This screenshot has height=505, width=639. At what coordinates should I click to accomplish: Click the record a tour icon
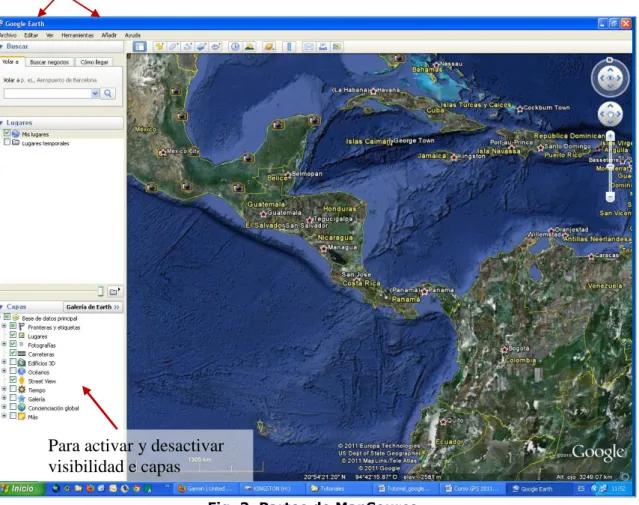[x=216, y=46]
